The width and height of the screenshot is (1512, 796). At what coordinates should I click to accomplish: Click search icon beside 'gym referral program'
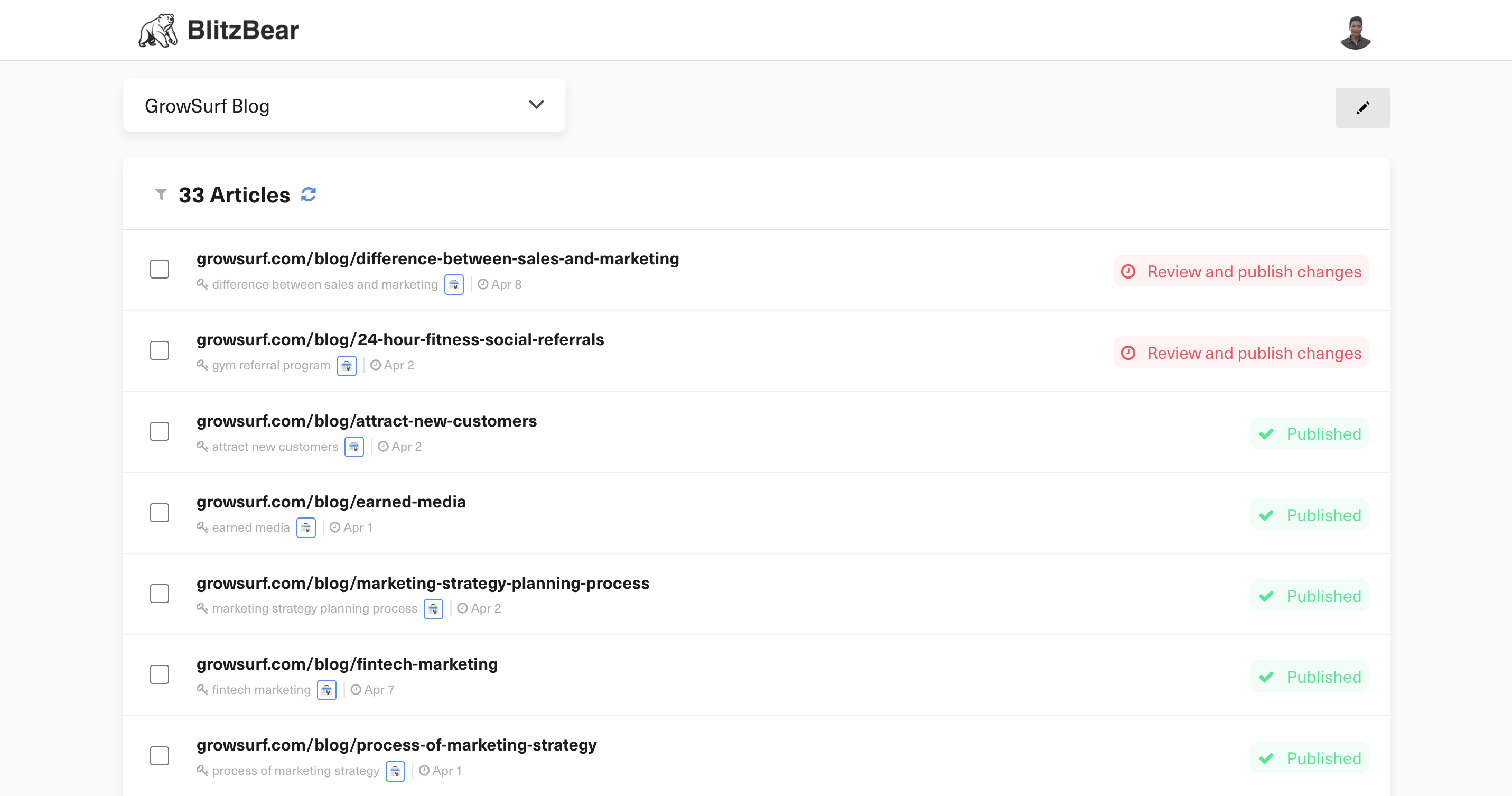click(202, 365)
